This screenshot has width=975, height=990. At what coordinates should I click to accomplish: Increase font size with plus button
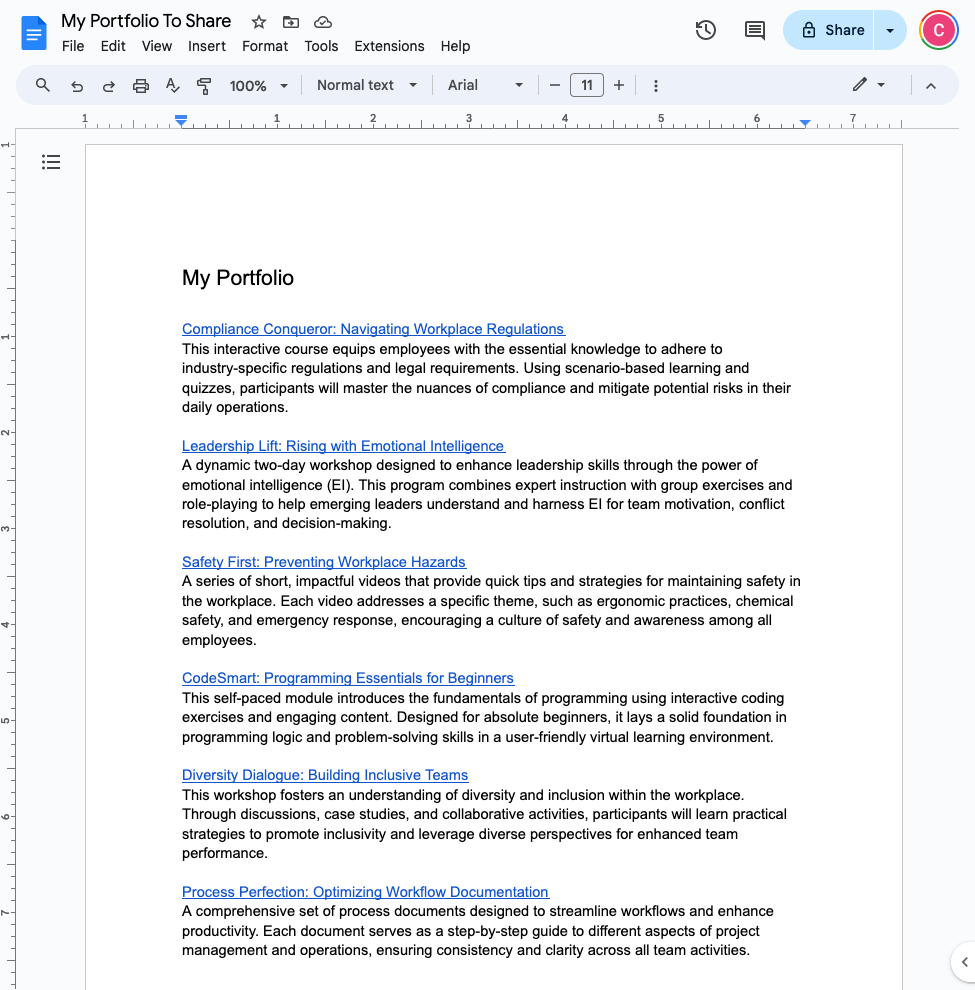pyautogui.click(x=619, y=85)
